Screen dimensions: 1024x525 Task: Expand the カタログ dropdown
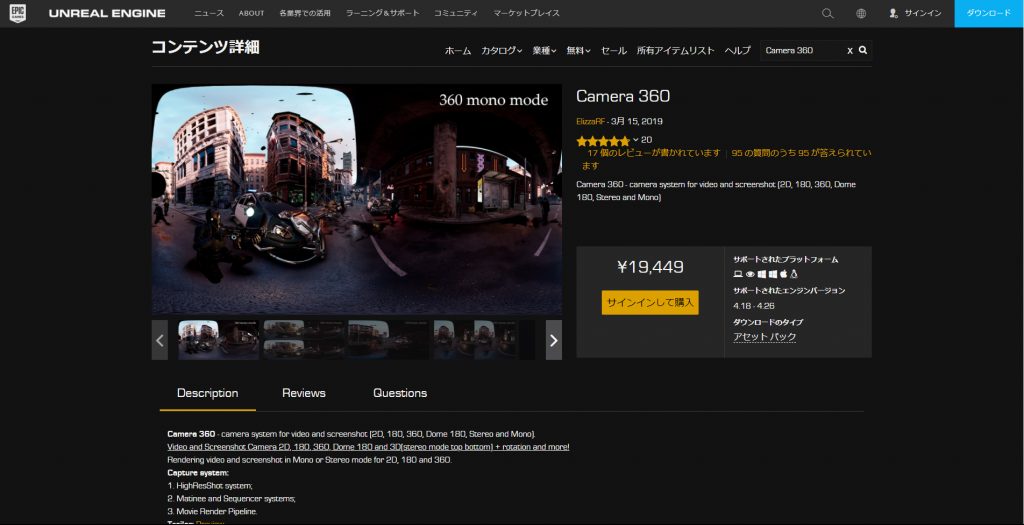(502, 50)
